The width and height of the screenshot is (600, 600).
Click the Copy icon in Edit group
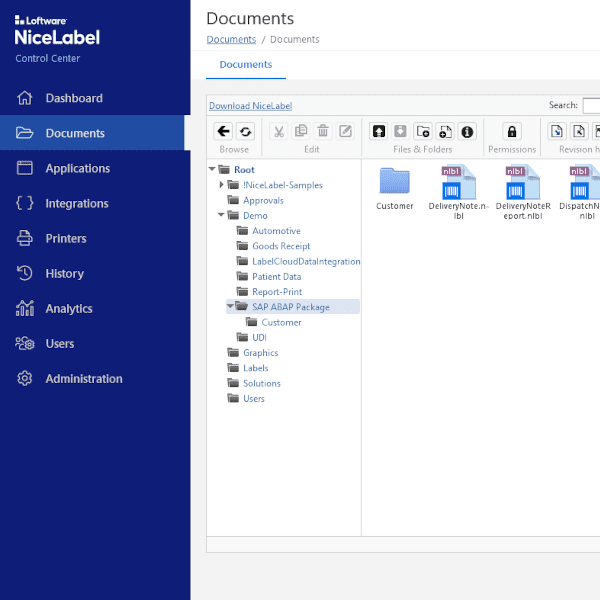pyautogui.click(x=301, y=132)
